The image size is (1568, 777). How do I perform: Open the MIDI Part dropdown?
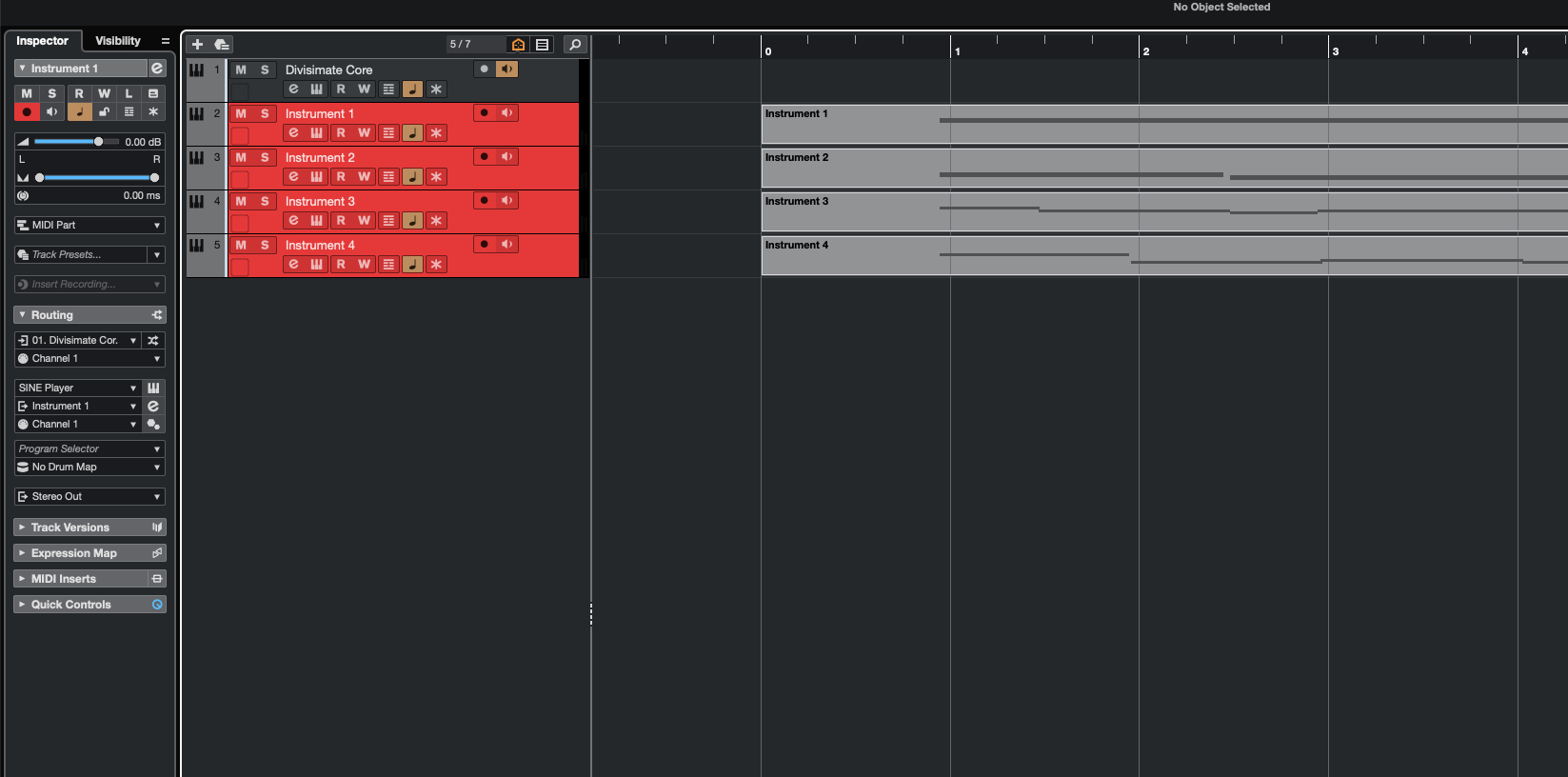tap(89, 226)
